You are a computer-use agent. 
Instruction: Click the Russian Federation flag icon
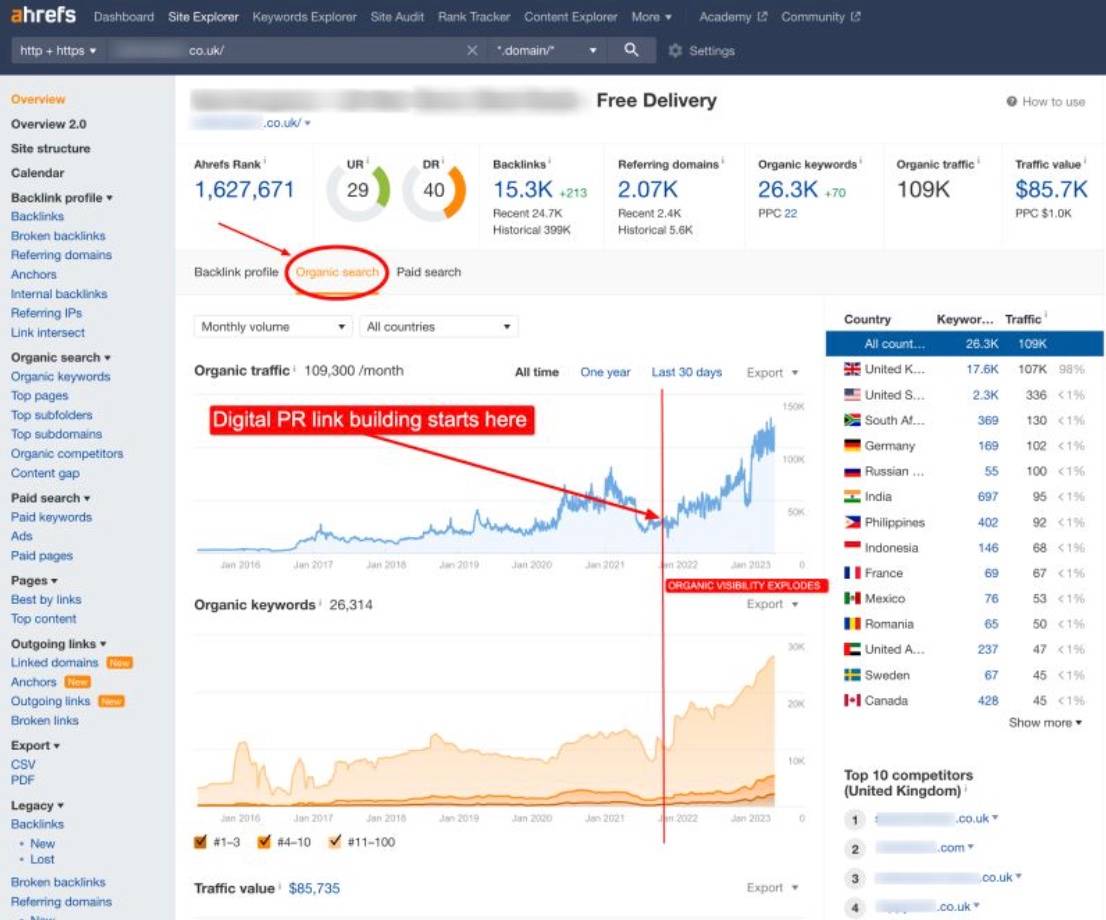(x=852, y=471)
